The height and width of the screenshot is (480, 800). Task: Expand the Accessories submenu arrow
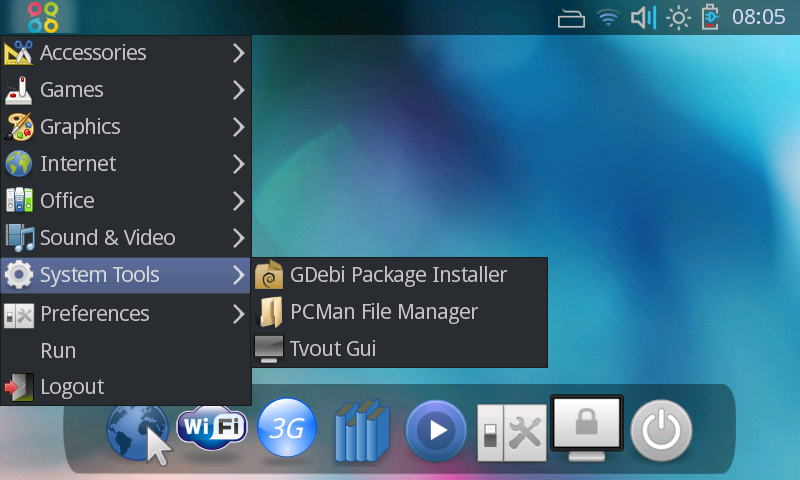(x=238, y=53)
